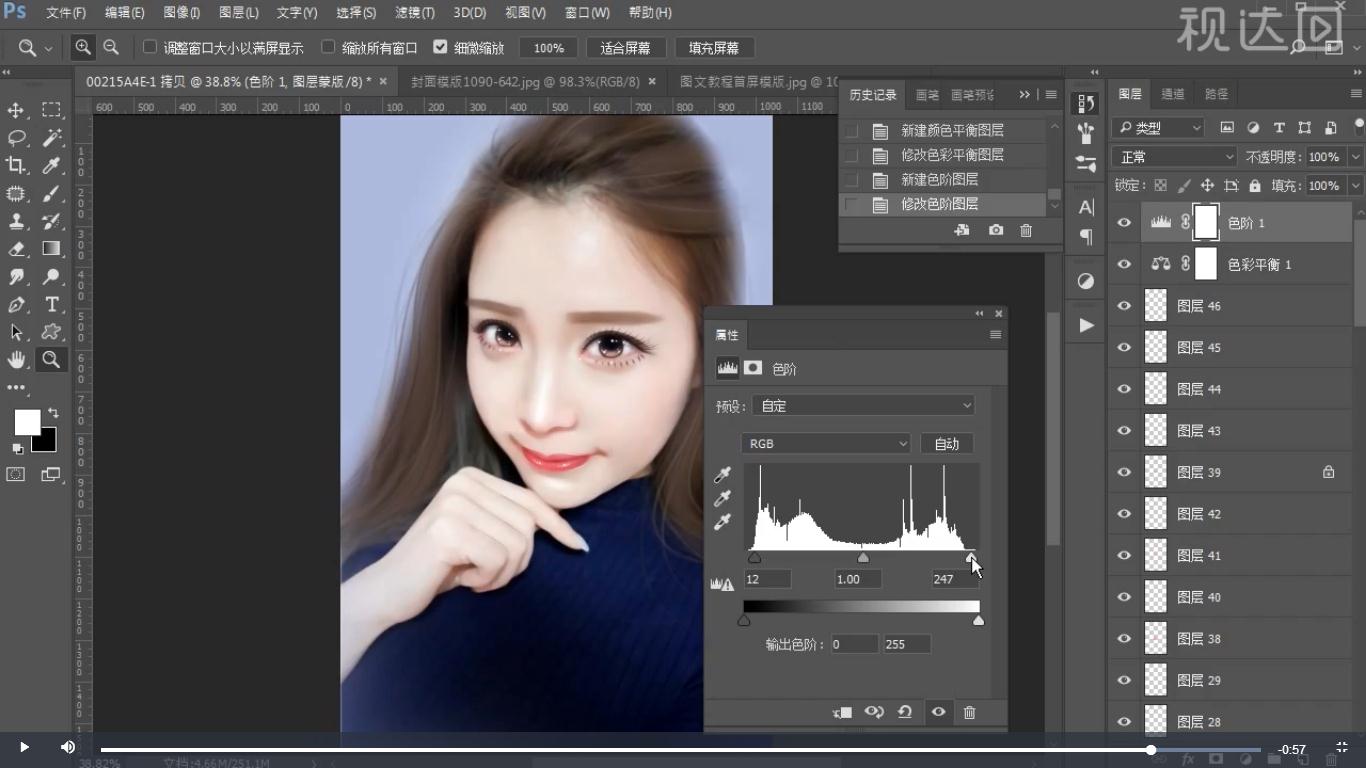
Task: Delete the Levels adjustment layer from Properties
Action: point(969,712)
